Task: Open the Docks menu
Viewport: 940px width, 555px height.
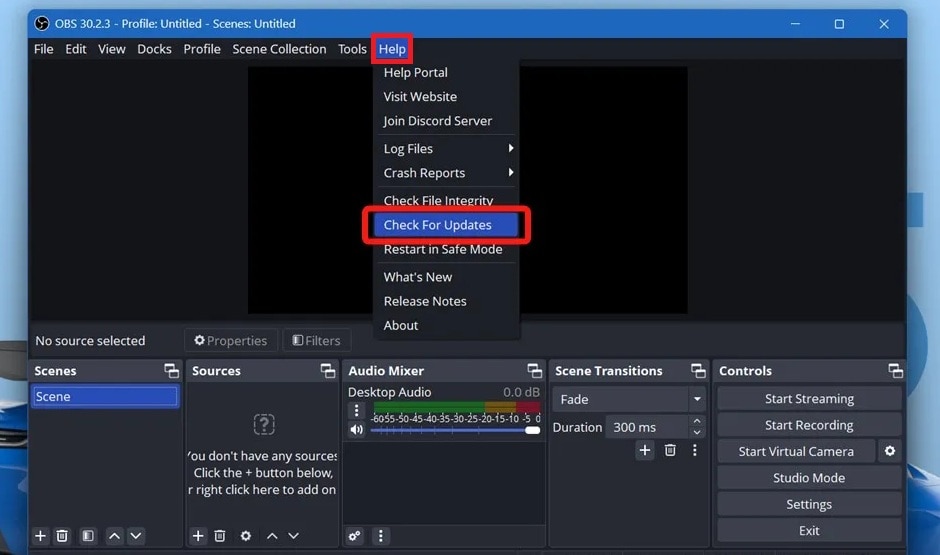Action: tap(154, 49)
